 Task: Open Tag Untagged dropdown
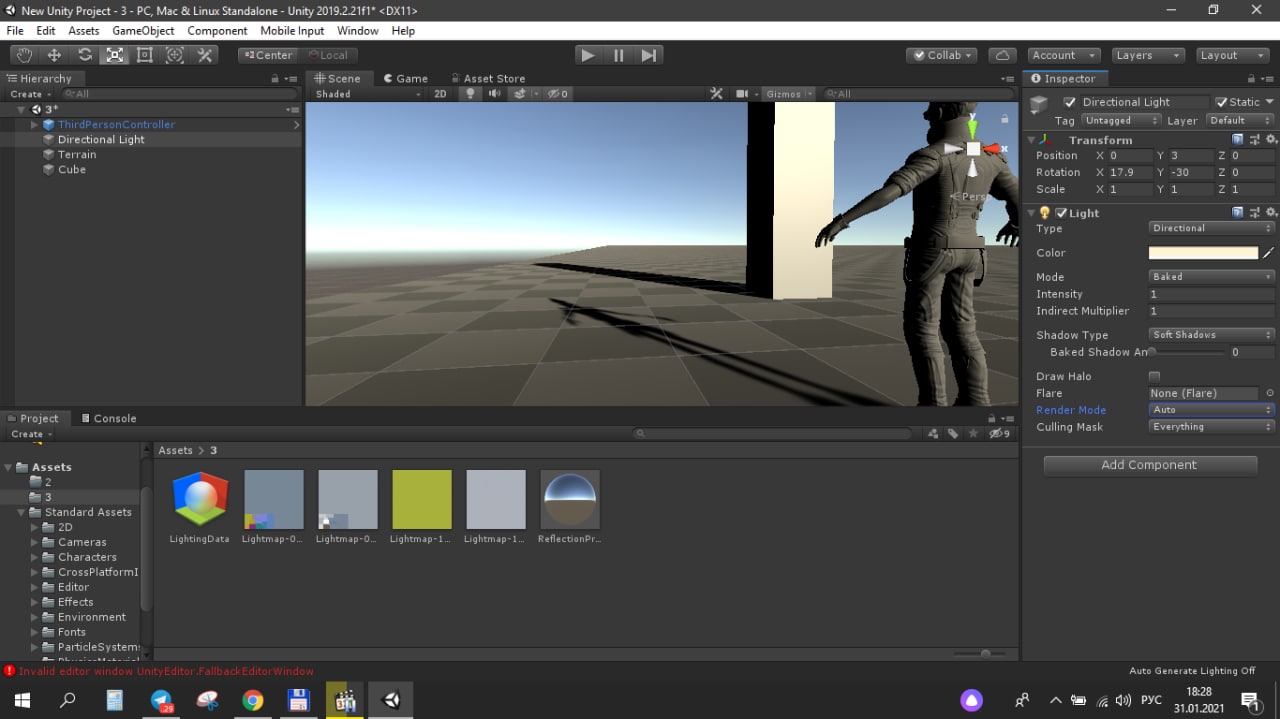1121,120
